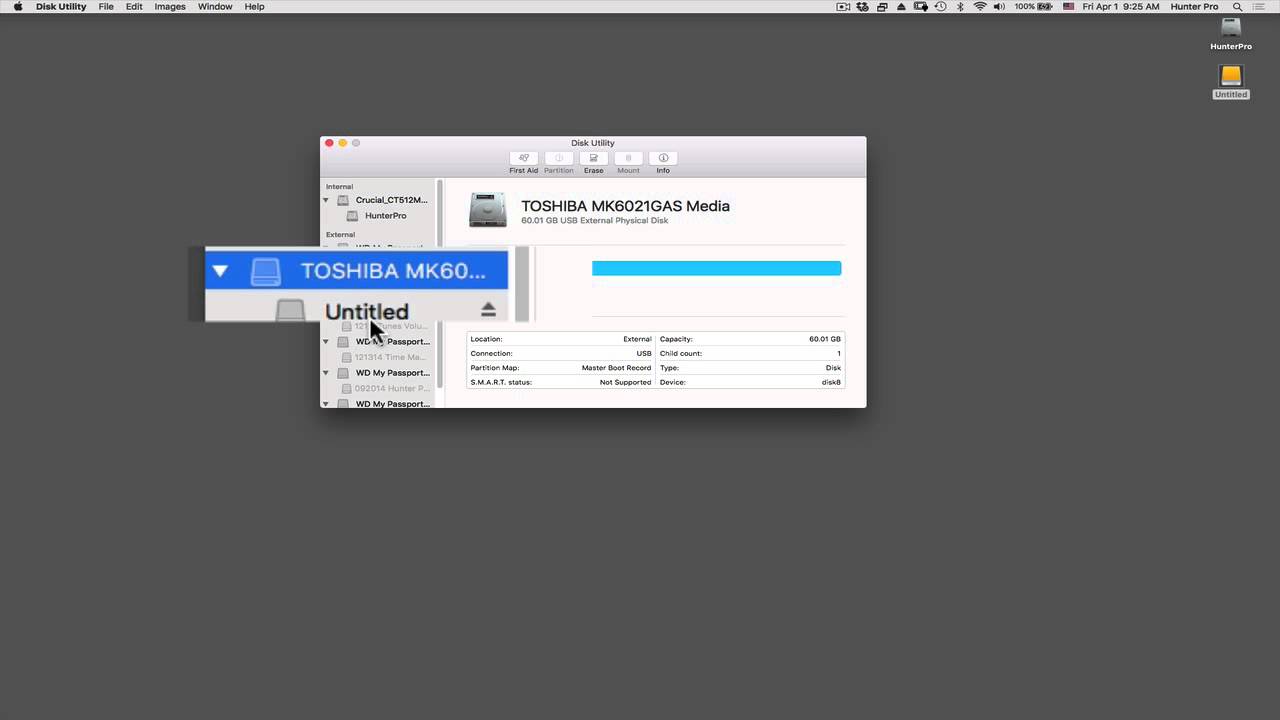Click the sync arrows menu bar icon
The image size is (1280, 720).
[862, 7]
